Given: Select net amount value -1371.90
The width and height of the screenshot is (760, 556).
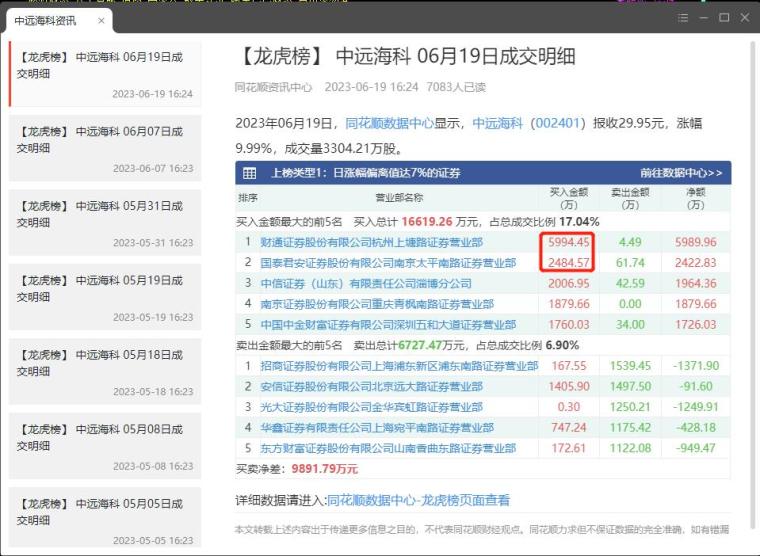Looking at the screenshot, I should coord(696,366).
